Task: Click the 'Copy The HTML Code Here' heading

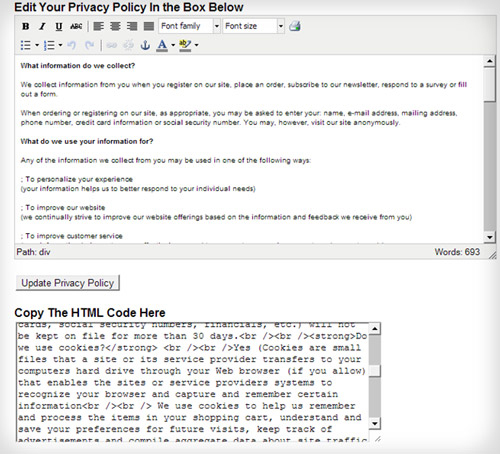Action: tap(90, 313)
